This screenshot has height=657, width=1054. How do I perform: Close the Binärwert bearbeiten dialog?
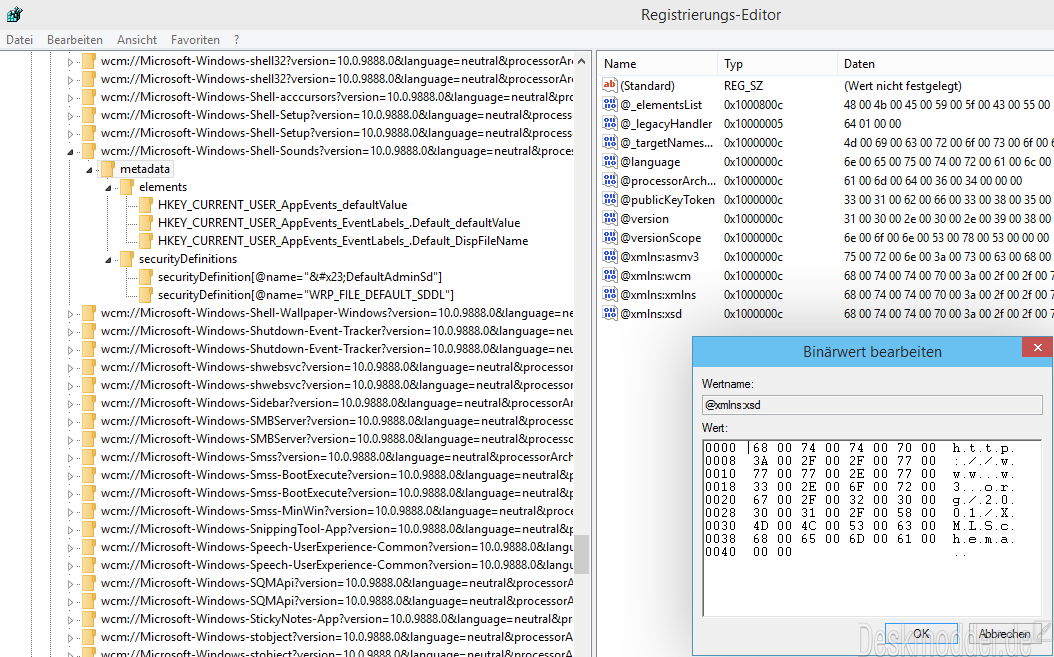tap(1038, 348)
